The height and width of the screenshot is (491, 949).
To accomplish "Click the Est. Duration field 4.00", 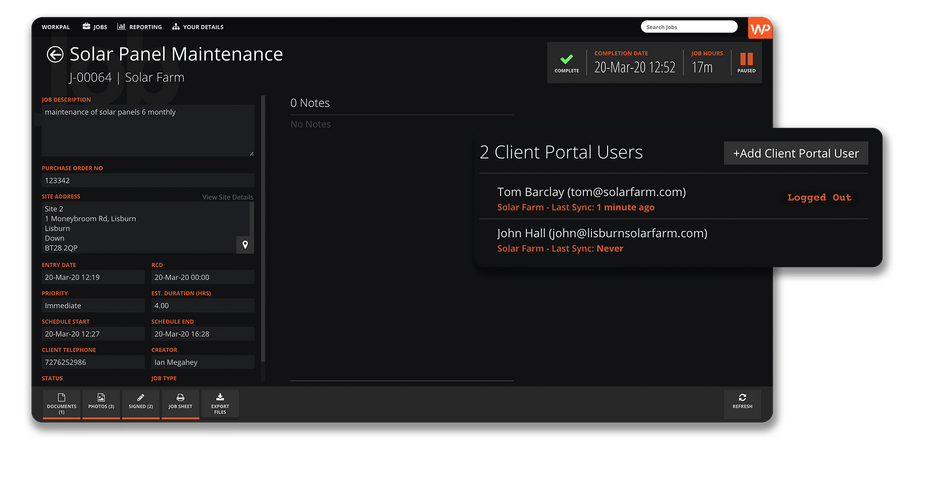I will tap(203, 306).
